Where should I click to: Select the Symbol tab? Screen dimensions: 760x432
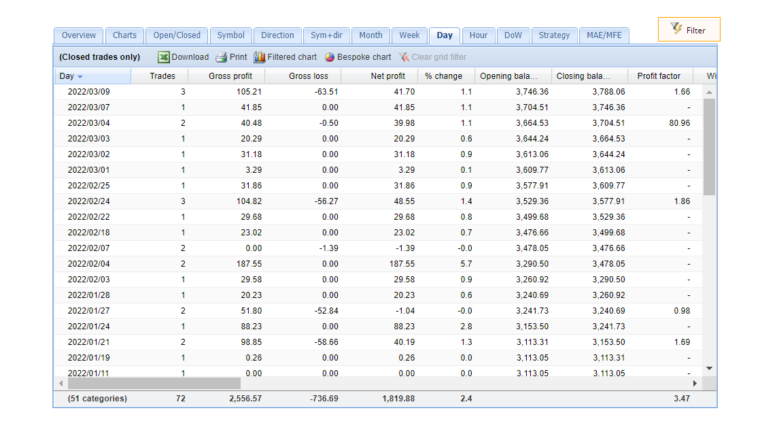[231, 35]
